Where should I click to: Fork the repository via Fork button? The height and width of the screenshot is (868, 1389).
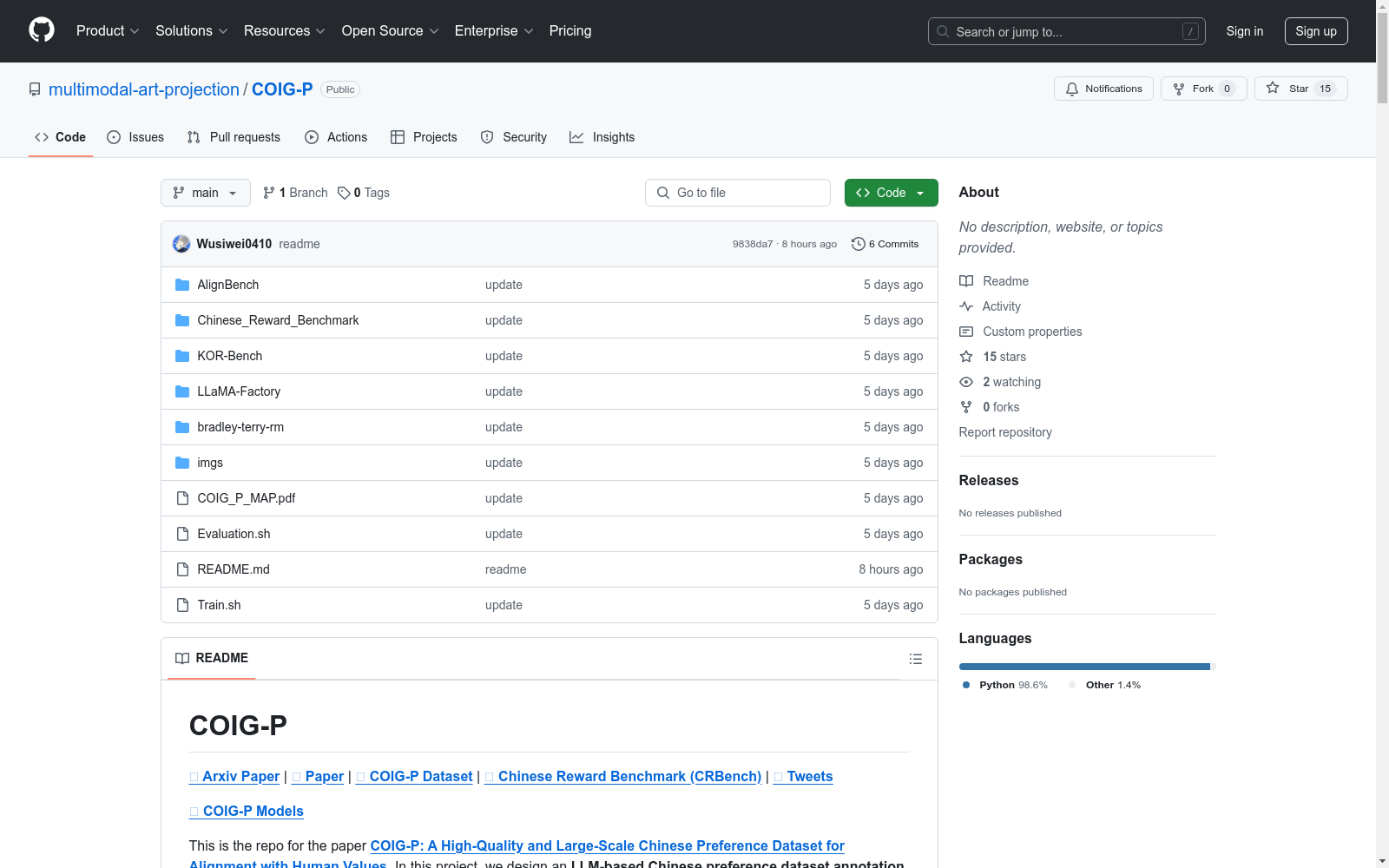click(1203, 89)
